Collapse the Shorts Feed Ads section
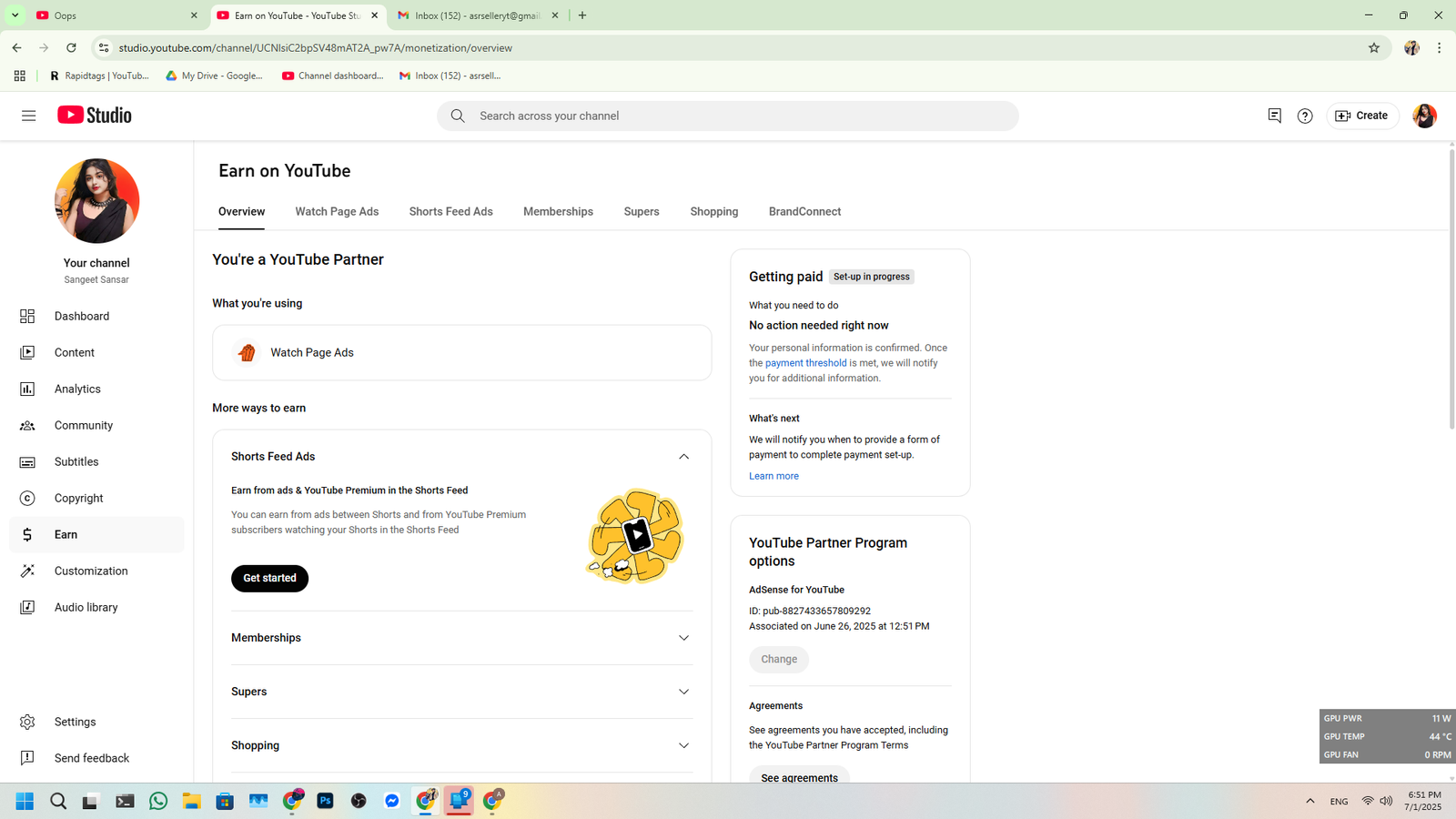 683,457
